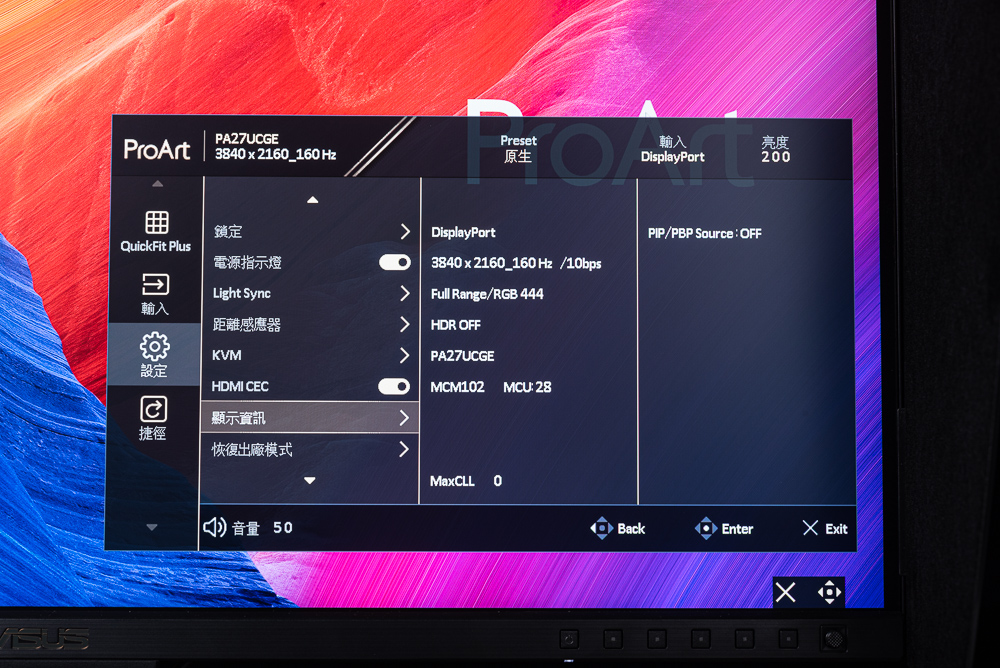1000x668 pixels.
Task: Click the 亮度 200 brightness indicator
Action: [776, 149]
